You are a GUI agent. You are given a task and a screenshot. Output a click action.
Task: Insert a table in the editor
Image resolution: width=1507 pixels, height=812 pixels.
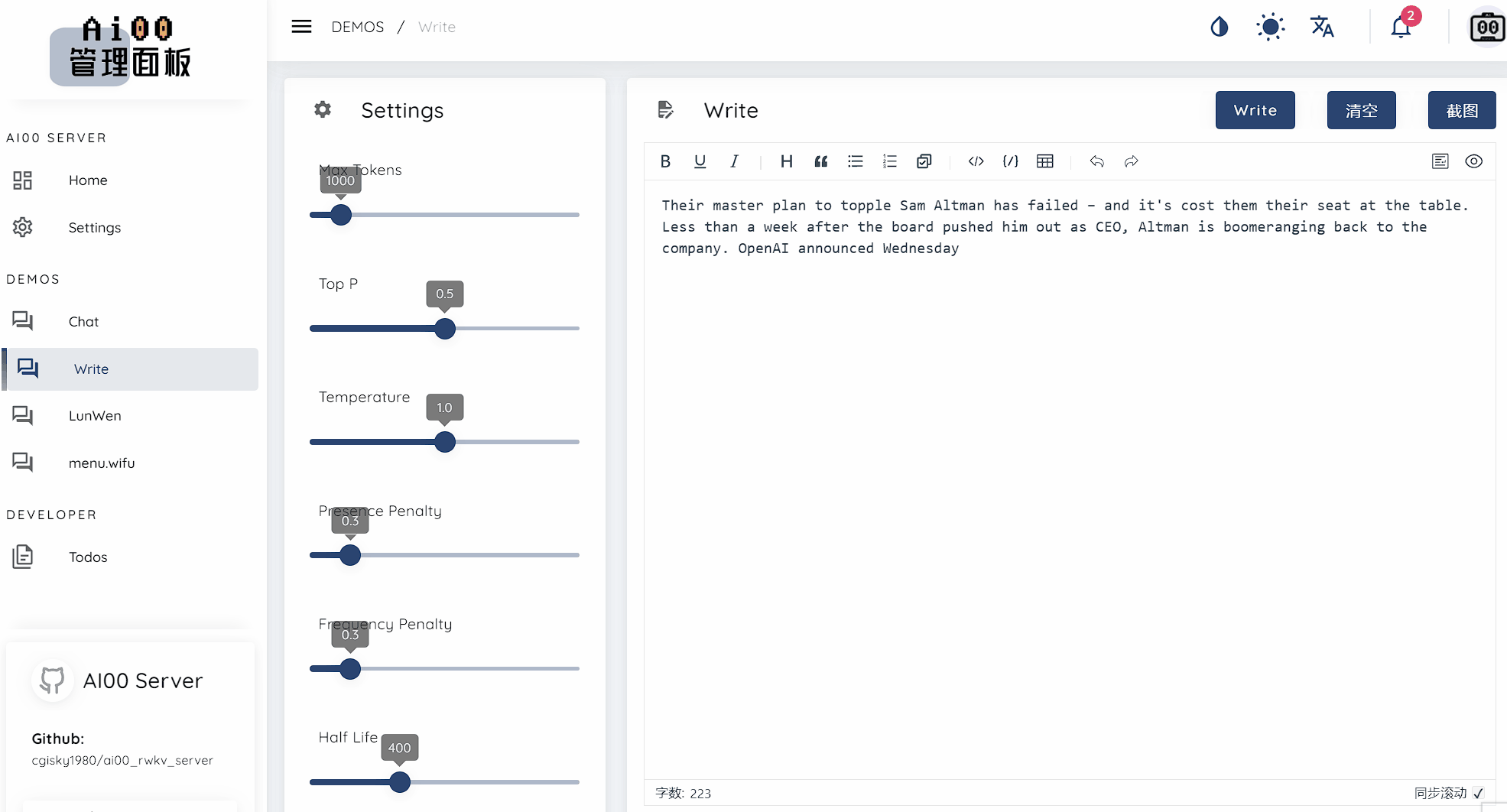point(1045,161)
